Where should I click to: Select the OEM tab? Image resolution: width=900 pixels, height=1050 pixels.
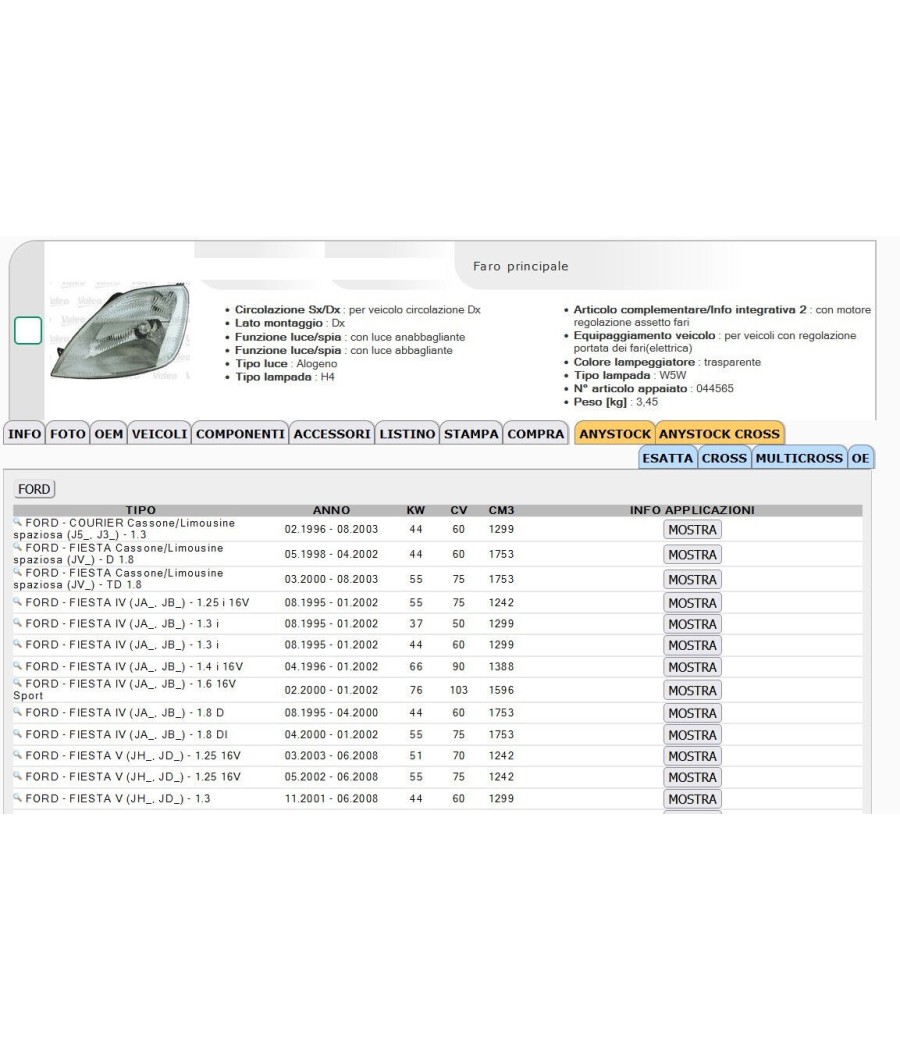pos(108,434)
